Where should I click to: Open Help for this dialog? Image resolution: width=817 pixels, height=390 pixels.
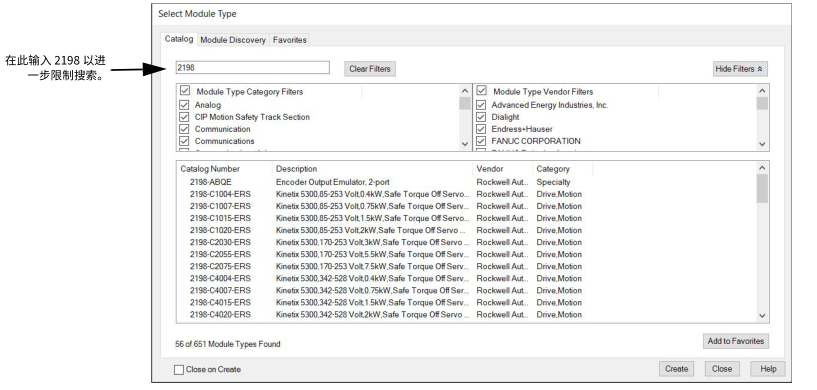[x=768, y=369]
